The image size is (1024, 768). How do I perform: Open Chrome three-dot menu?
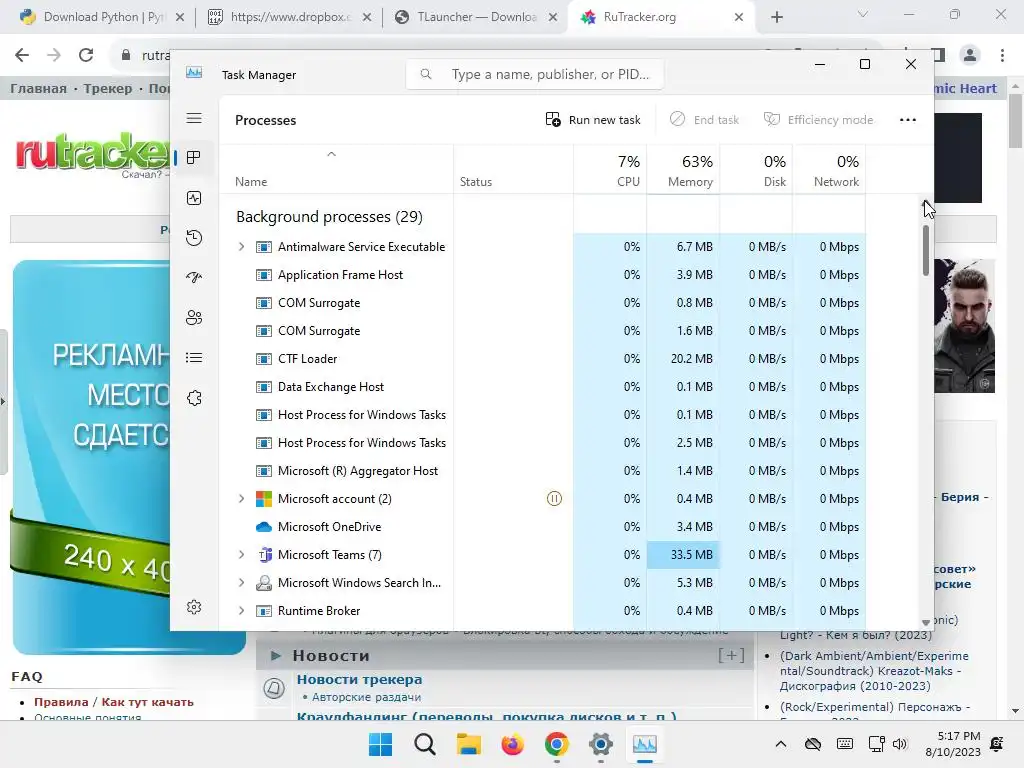(x=1002, y=55)
